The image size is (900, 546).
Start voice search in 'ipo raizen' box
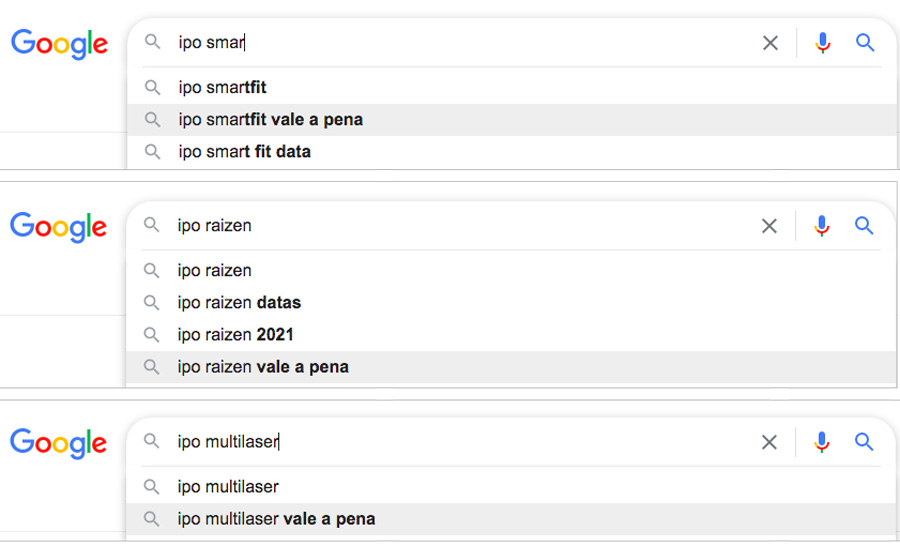(x=822, y=226)
